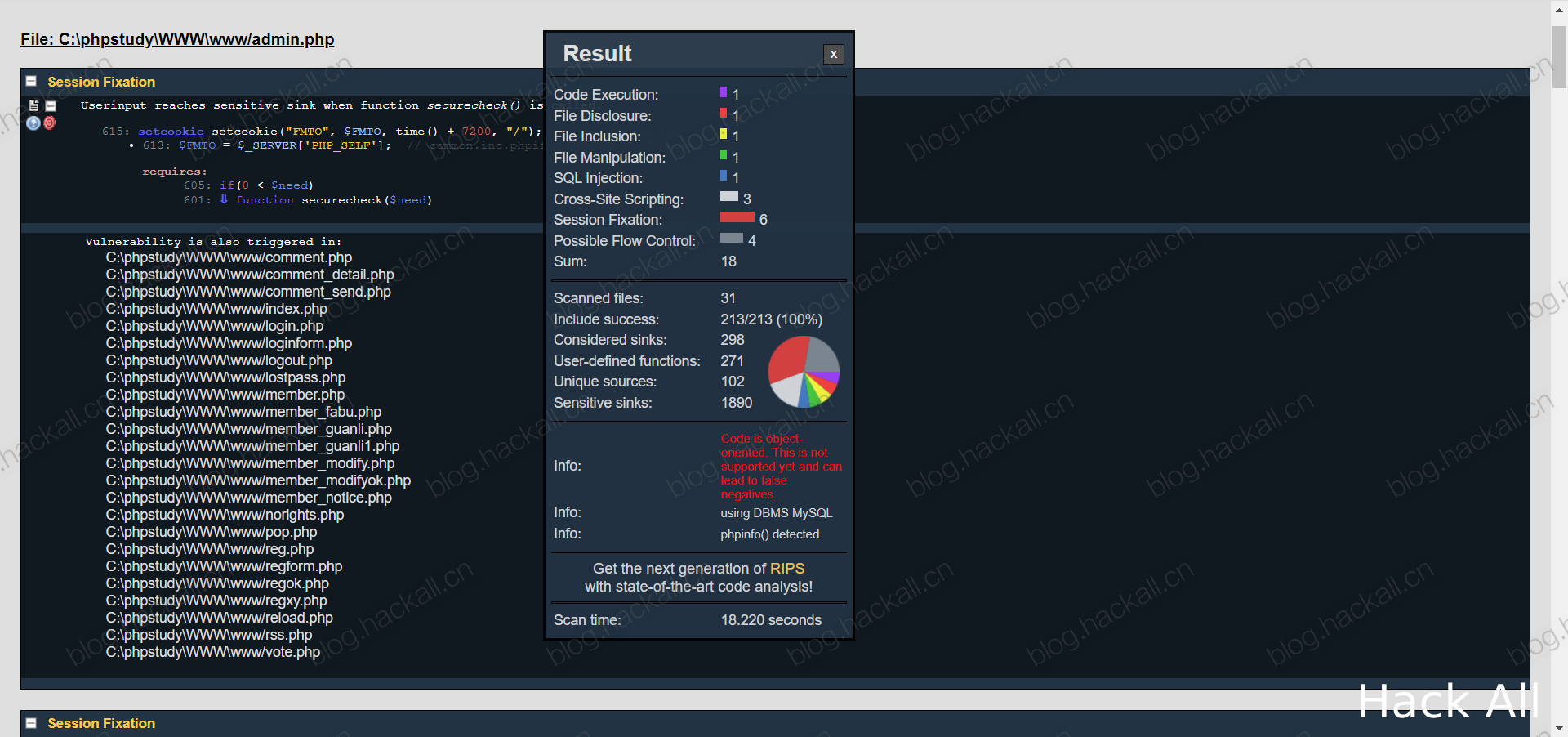
Task: Click the phpinfo() detected info text
Action: pos(769,534)
